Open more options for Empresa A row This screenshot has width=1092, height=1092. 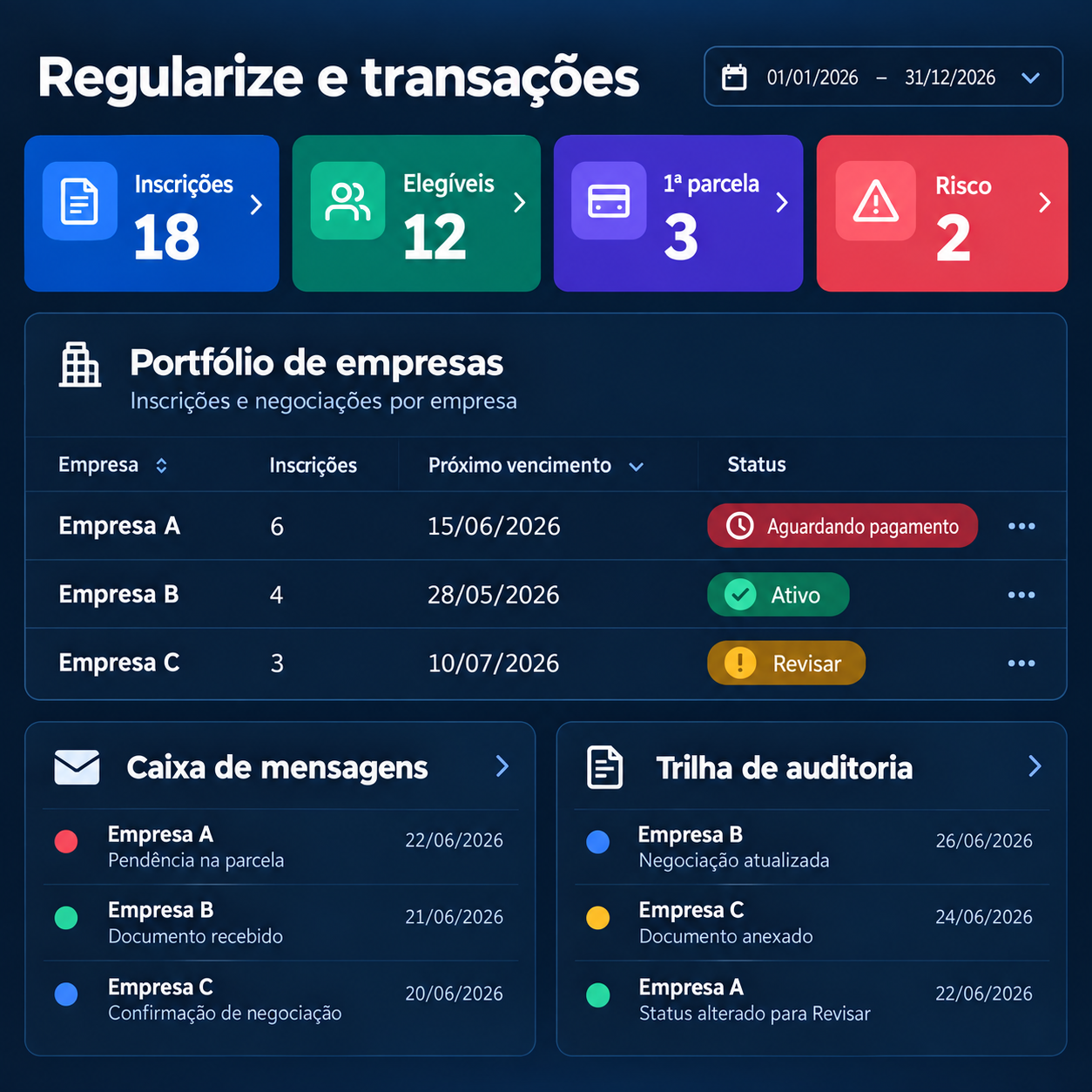[1021, 526]
